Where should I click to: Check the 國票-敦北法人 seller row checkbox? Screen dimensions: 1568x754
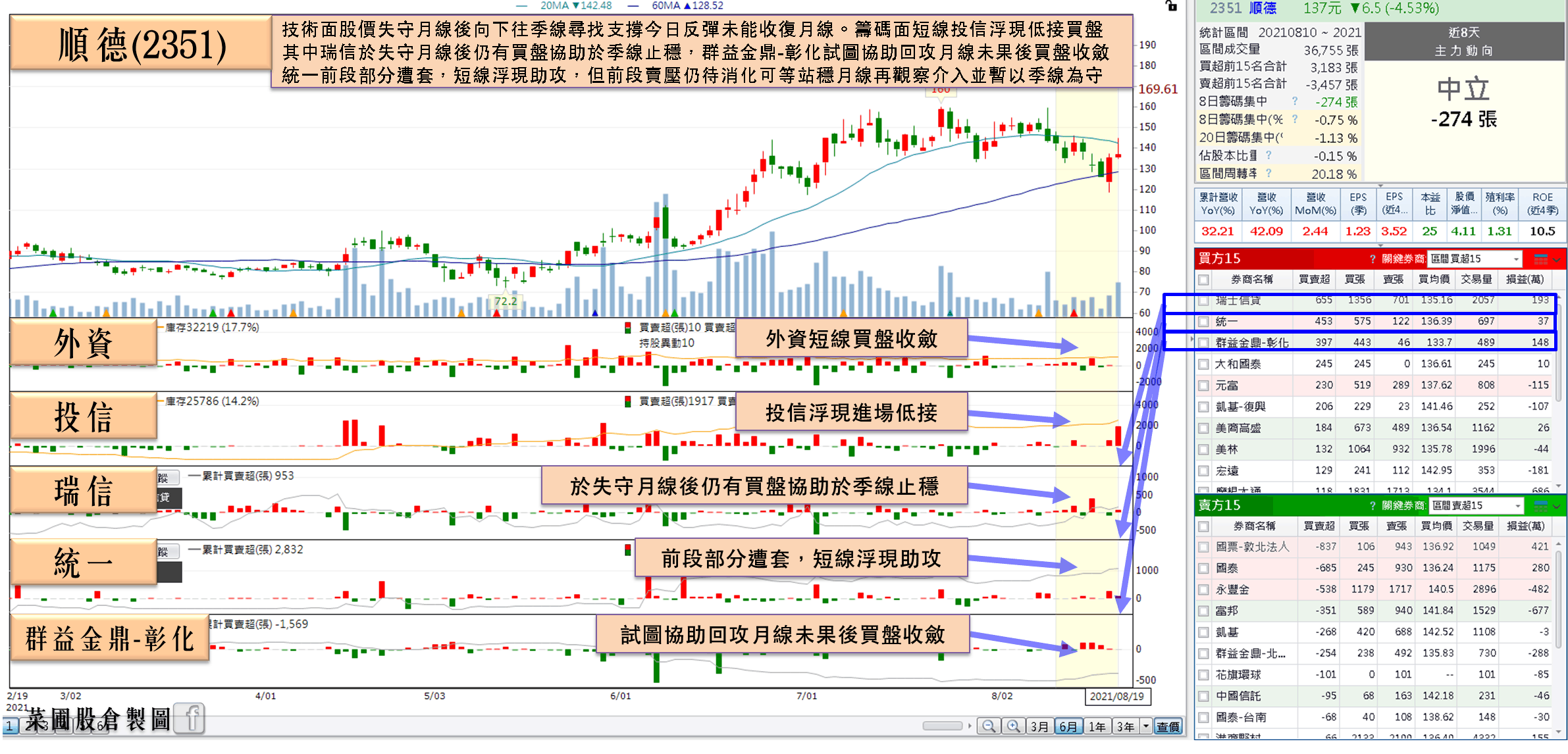click(x=1204, y=547)
